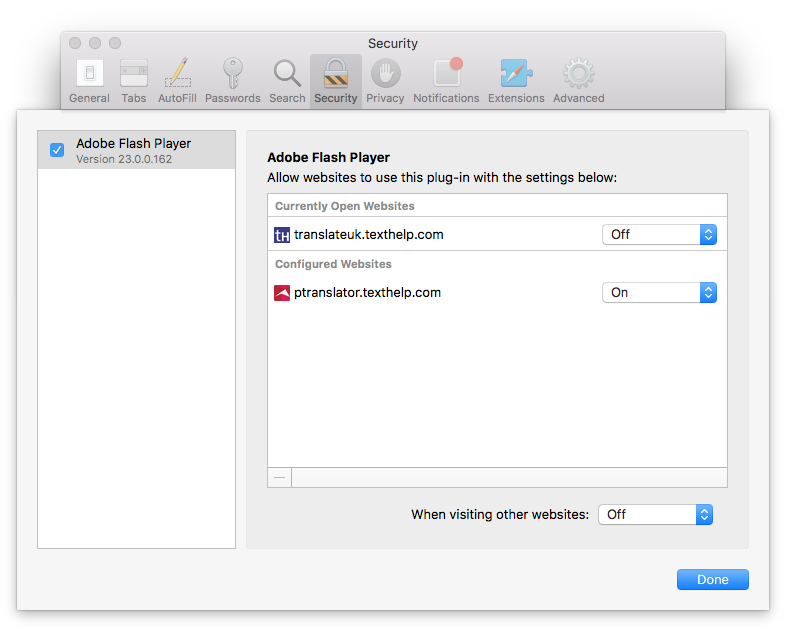Screen dimensions: 786x631
Task: Select the Security padlock pane
Action: coord(336,81)
